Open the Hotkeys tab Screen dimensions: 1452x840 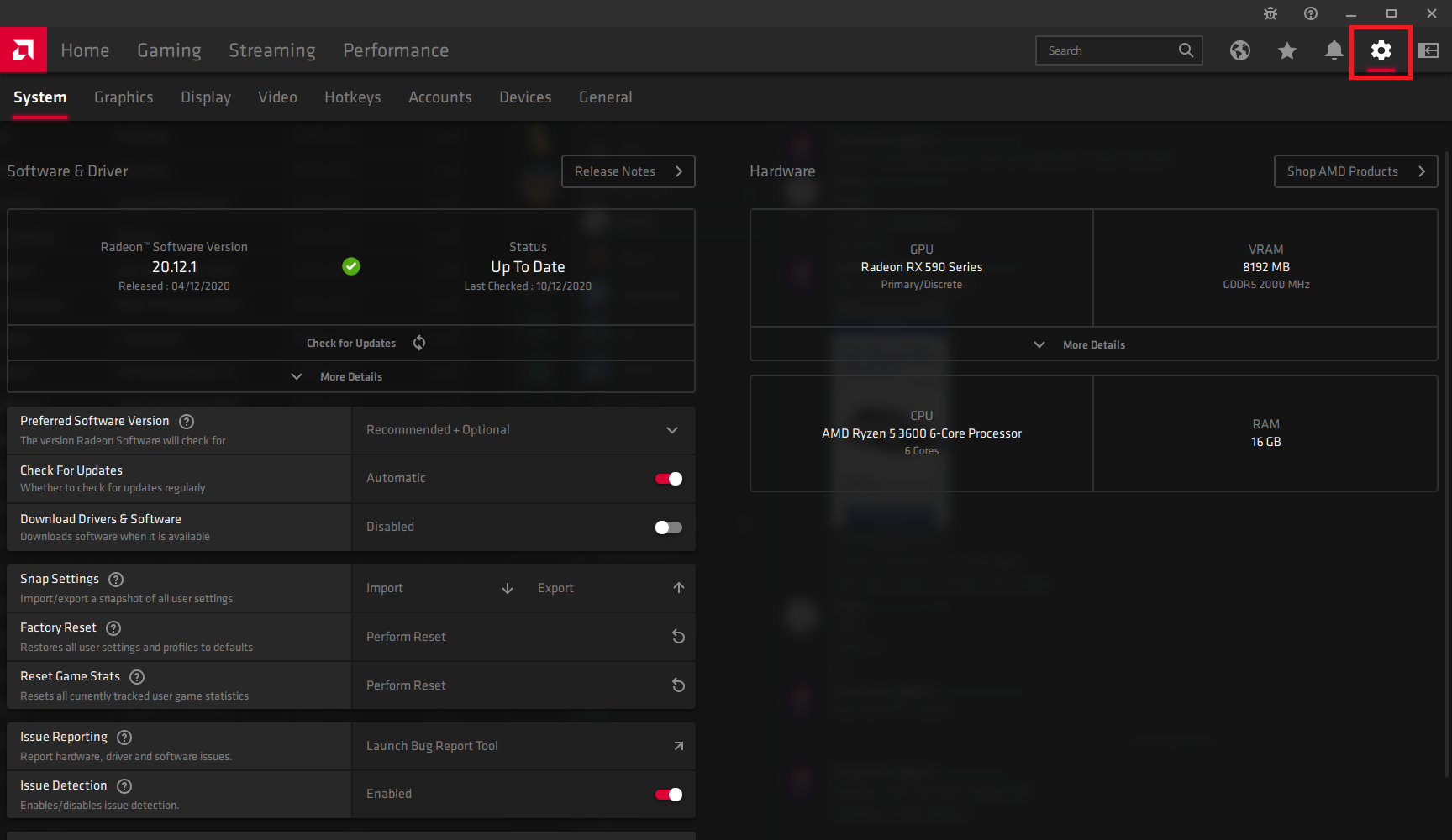[353, 97]
